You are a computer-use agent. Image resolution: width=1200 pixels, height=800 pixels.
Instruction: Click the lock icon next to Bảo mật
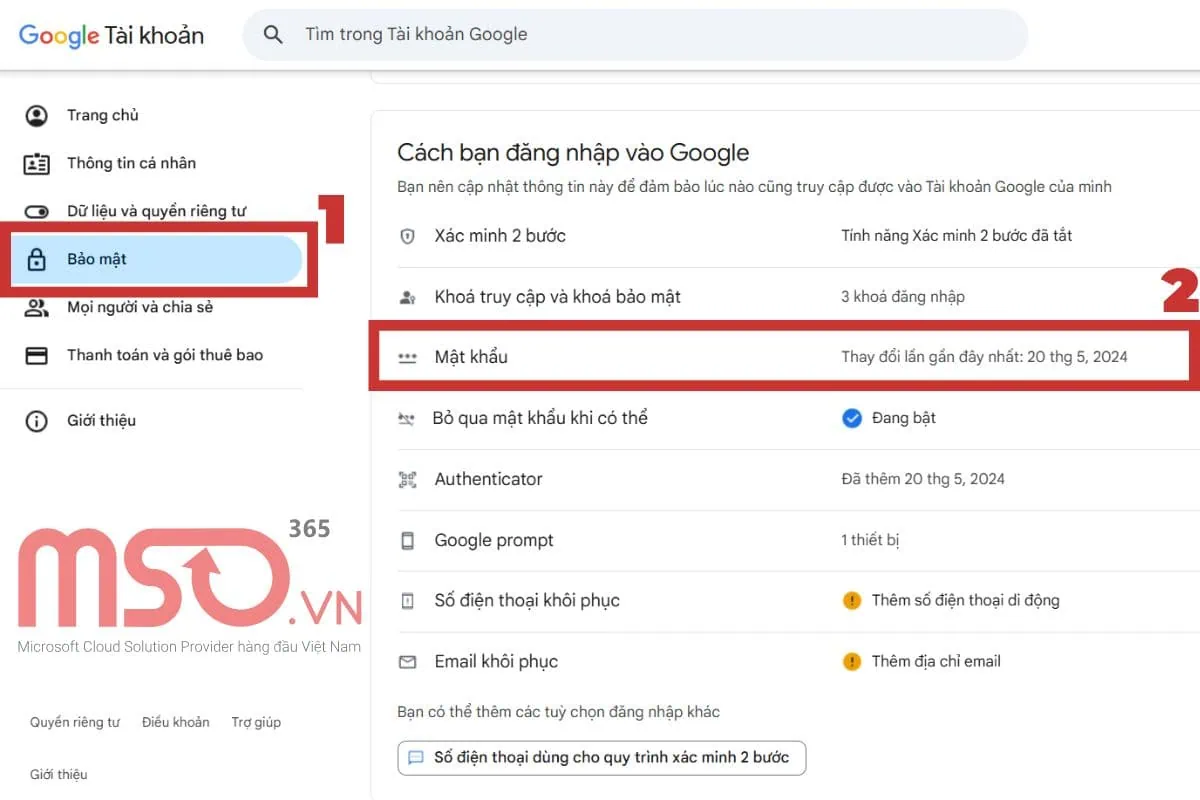point(37,258)
